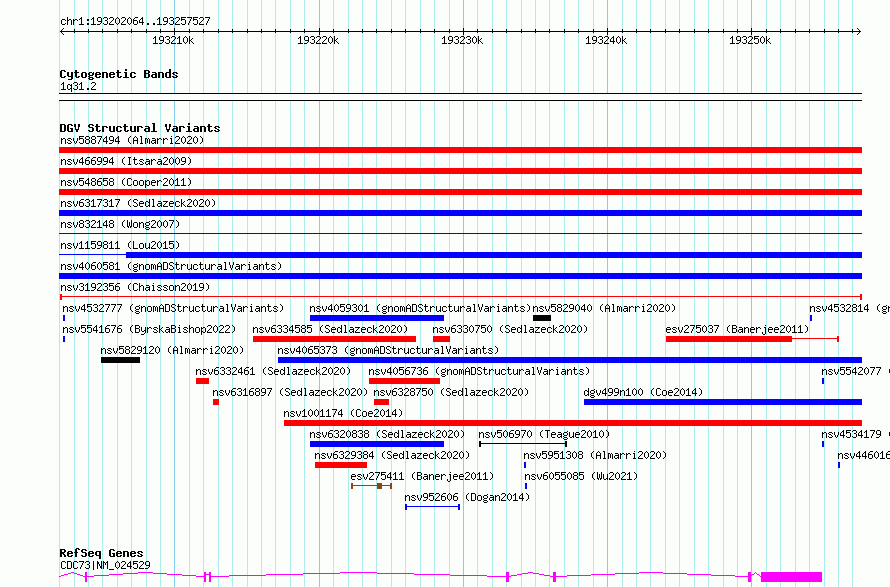
Task: Open nsv6330750 (Sedlazeck2020) label
Action: (x=510, y=329)
